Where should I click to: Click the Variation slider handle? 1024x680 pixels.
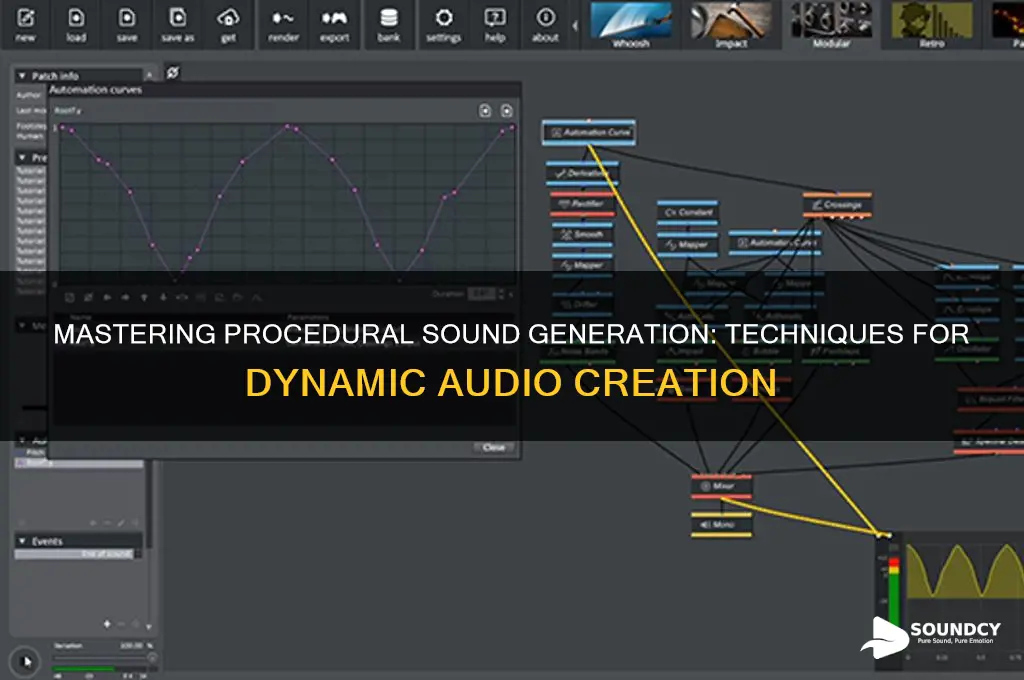(x=152, y=658)
